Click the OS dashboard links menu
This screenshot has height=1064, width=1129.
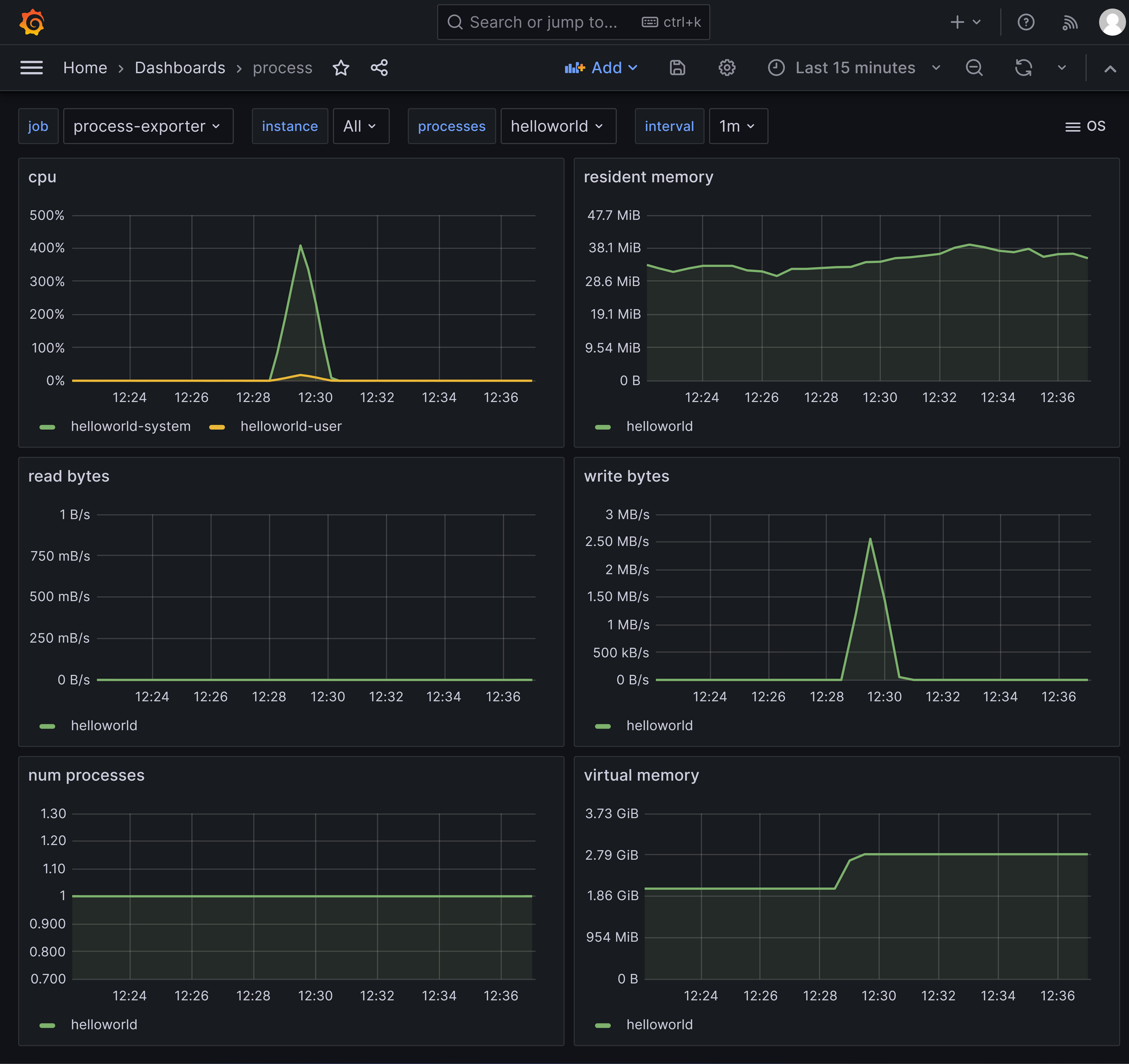click(x=1085, y=126)
